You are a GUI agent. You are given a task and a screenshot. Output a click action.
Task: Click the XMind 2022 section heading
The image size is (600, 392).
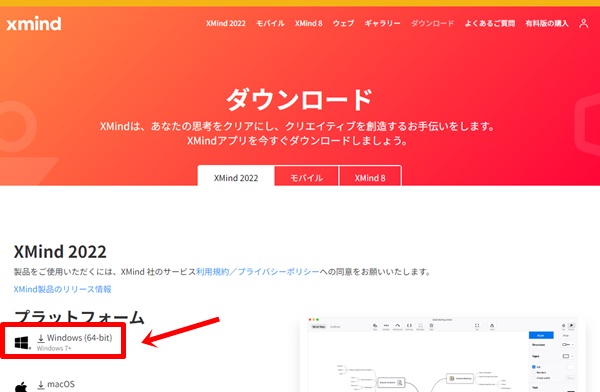60,252
